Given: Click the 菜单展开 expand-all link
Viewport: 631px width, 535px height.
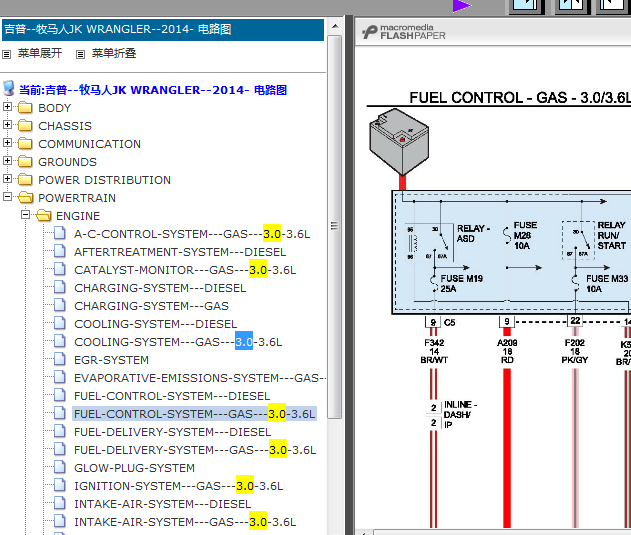Looking at the screenshot, I should click(x=40, y=53).
